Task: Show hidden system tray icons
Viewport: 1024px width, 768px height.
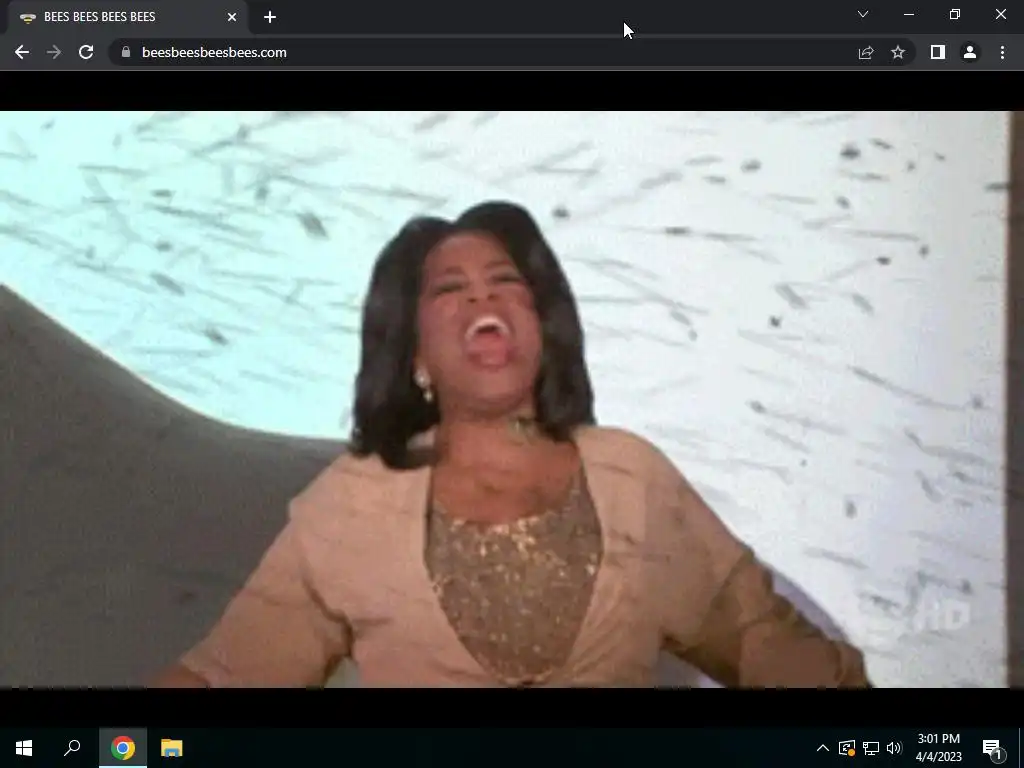Action: point(823,748)
